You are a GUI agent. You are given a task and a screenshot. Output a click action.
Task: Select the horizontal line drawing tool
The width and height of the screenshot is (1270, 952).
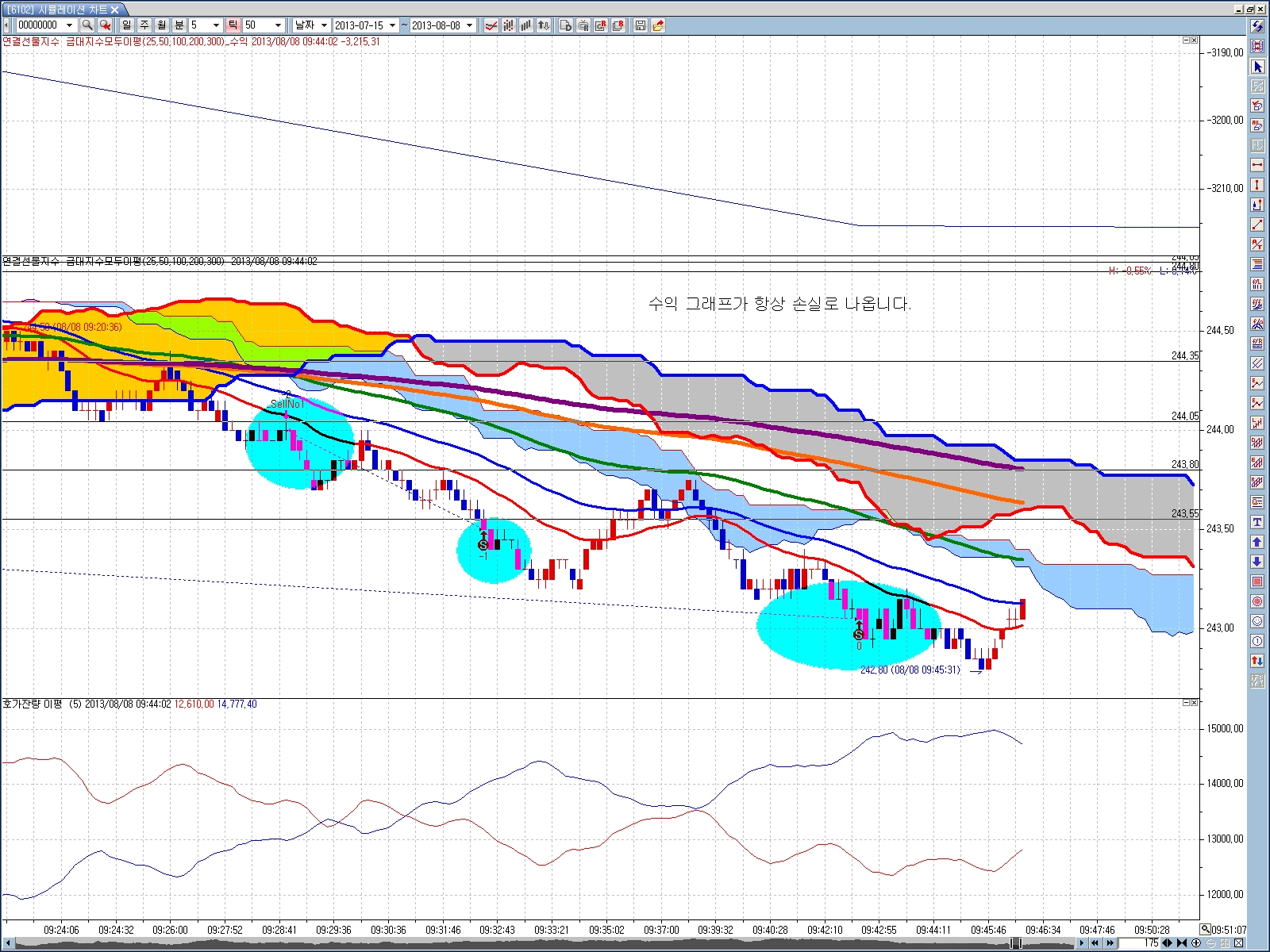click(1257, 165)
